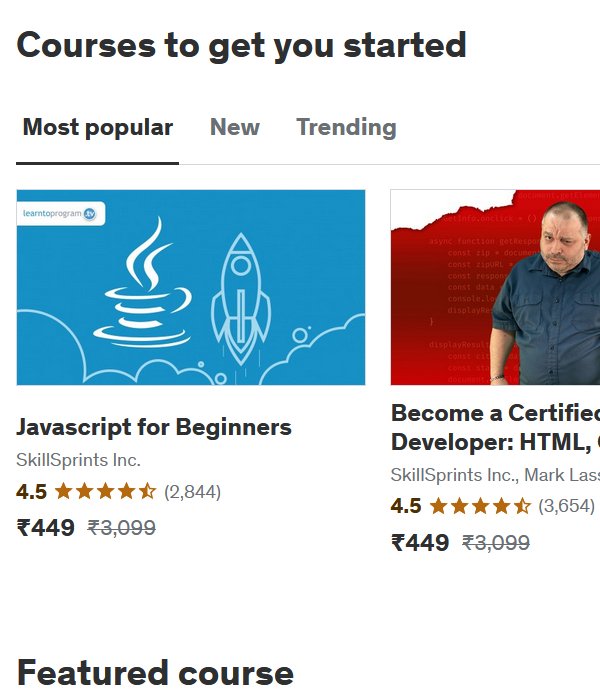Open the Javascript for Beginners title link
Screen dimensions: 600x700
154,427
